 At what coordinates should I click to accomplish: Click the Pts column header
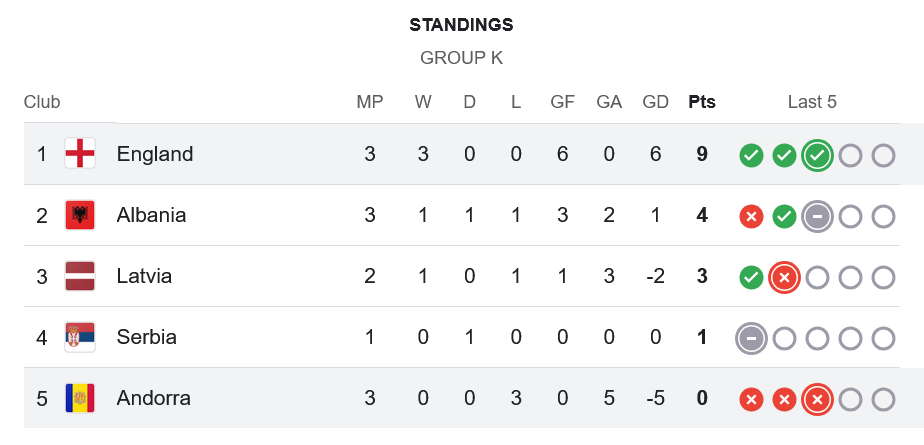(x=702, y=102)
